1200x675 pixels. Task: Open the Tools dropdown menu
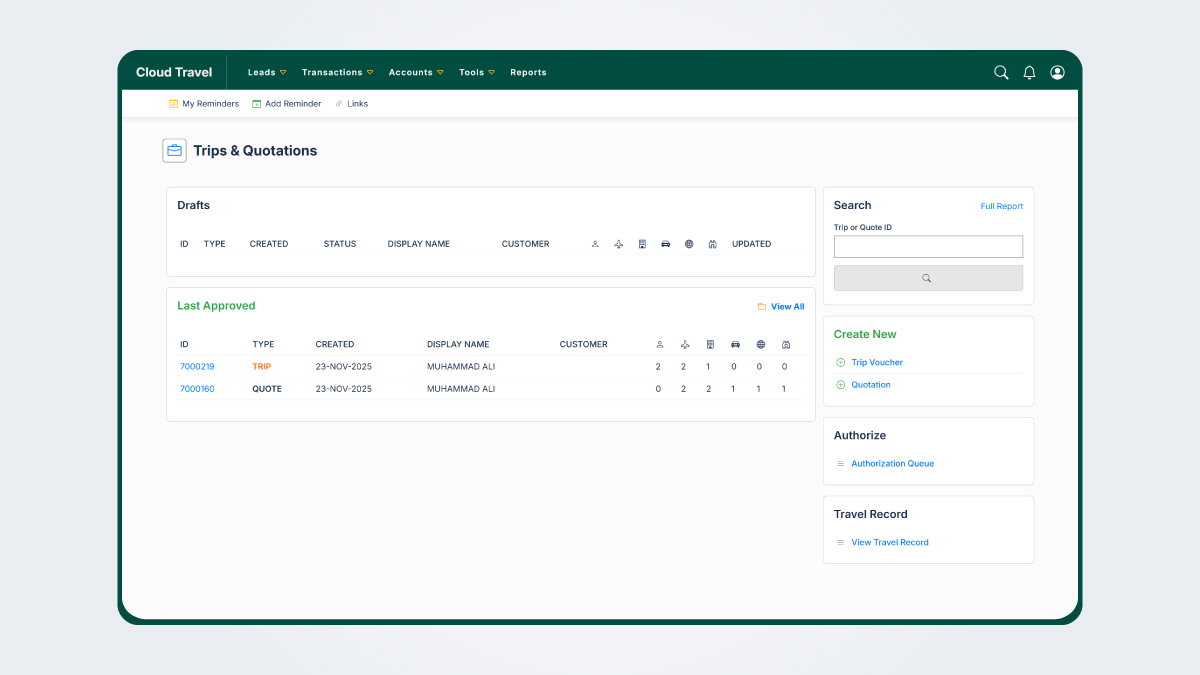point(476,73)
